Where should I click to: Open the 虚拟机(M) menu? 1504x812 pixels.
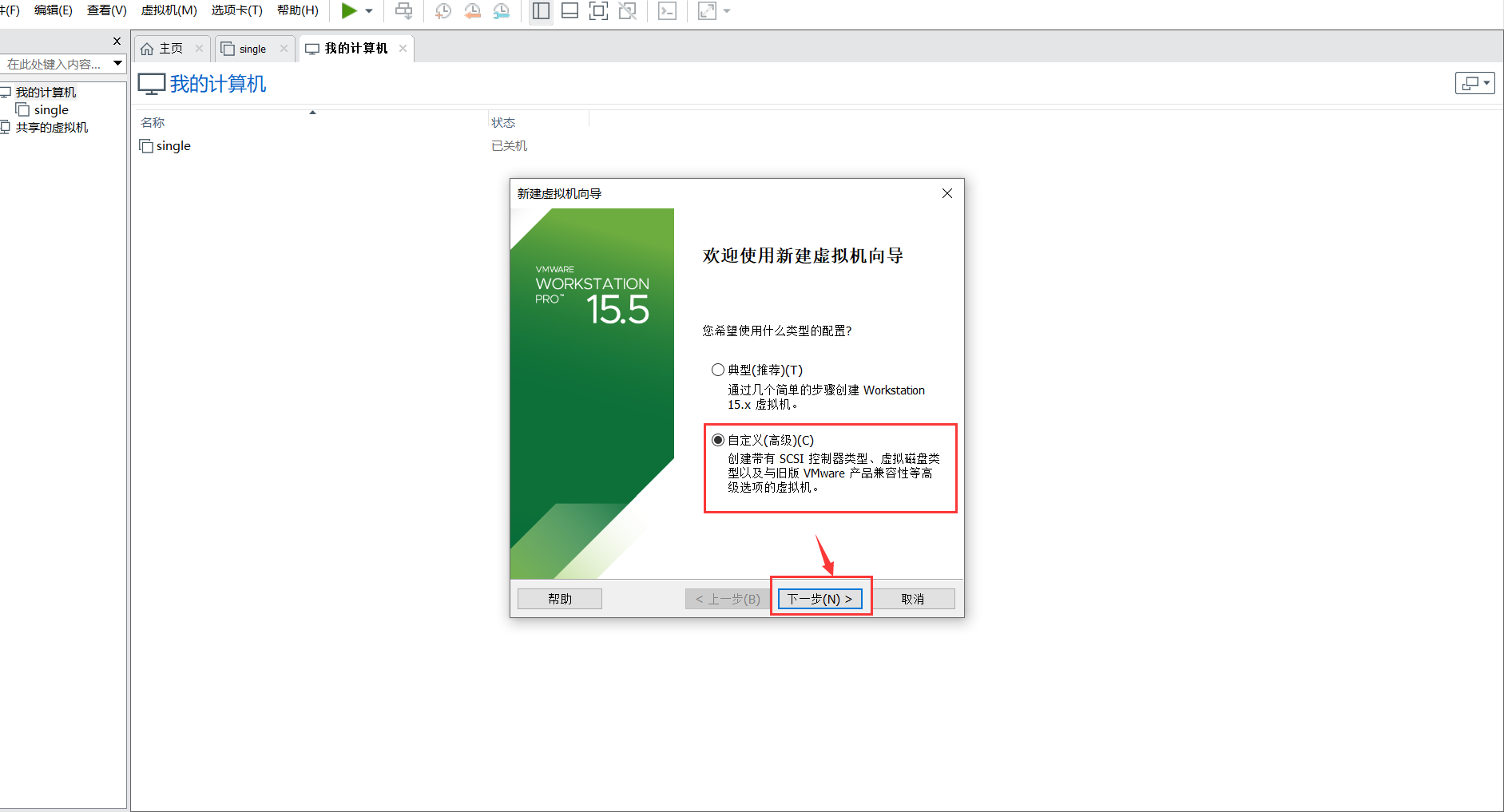168,10
